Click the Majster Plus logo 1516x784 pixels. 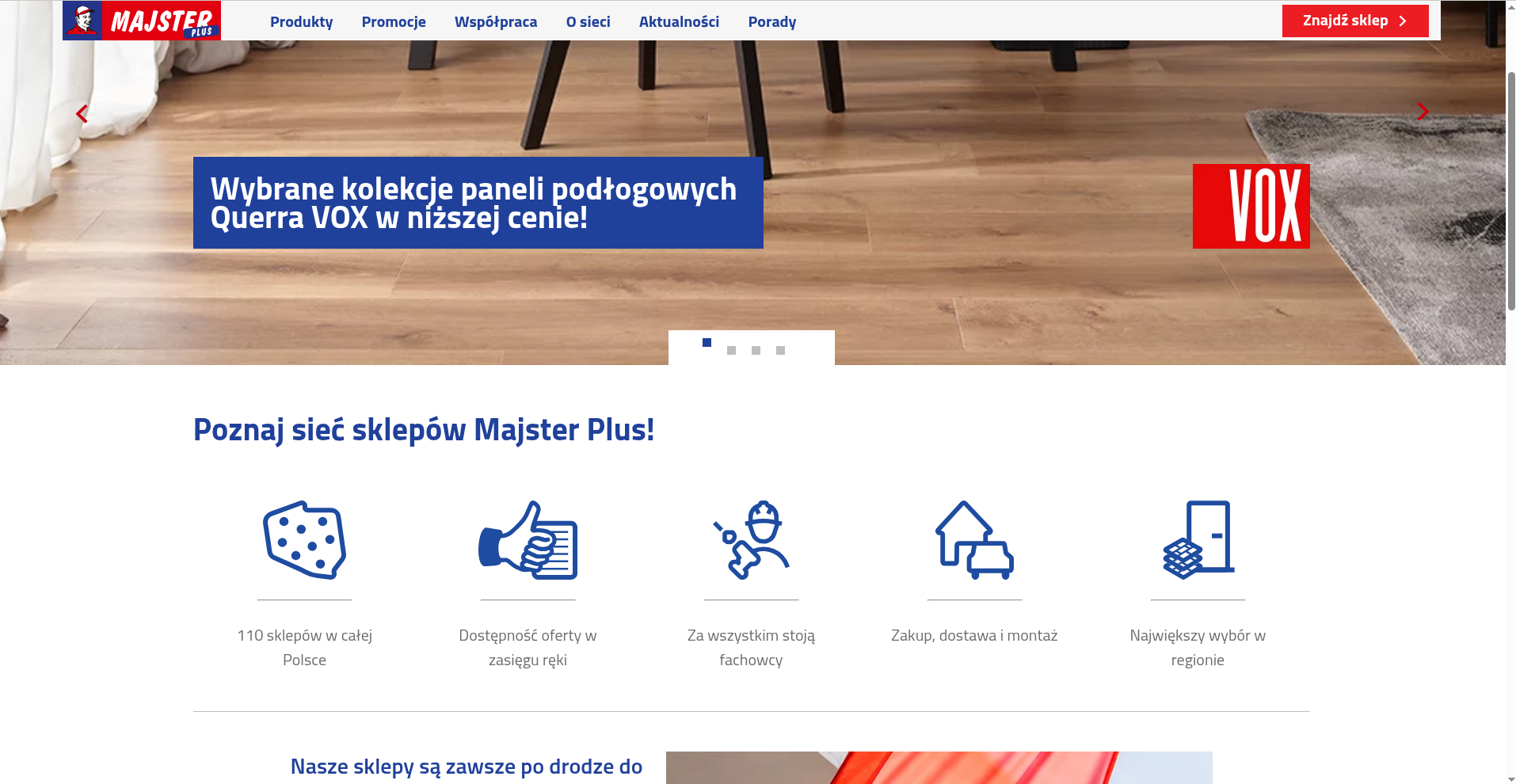coord(142,21)
